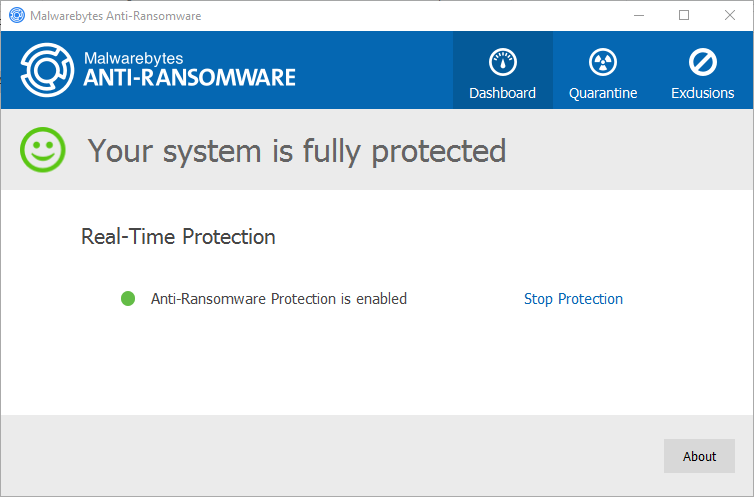754x497 pixels.
Task: Click the Dashboard gauge icon
Action: (503, 62)
